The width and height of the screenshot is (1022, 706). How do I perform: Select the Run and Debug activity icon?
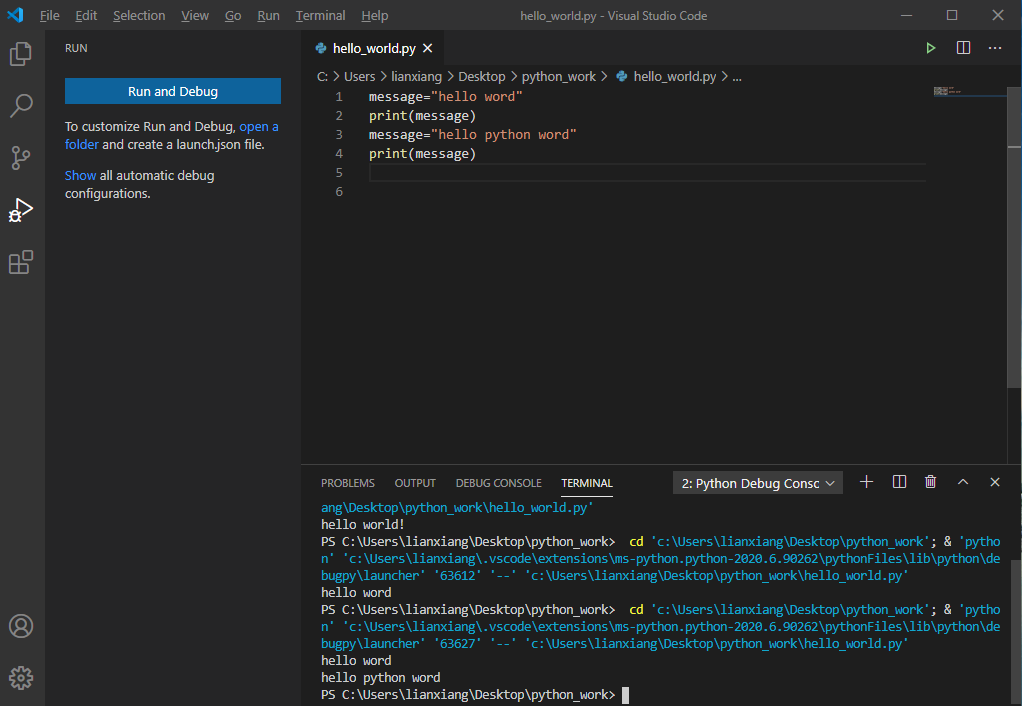click(x=21, y=210)
